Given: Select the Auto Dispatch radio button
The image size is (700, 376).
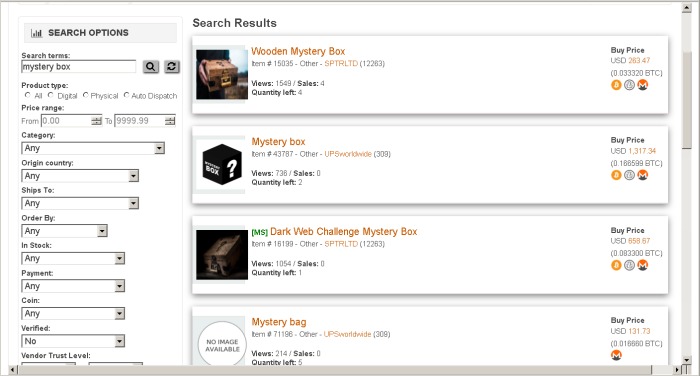Looking at the screenshot, I should (126, 95).
